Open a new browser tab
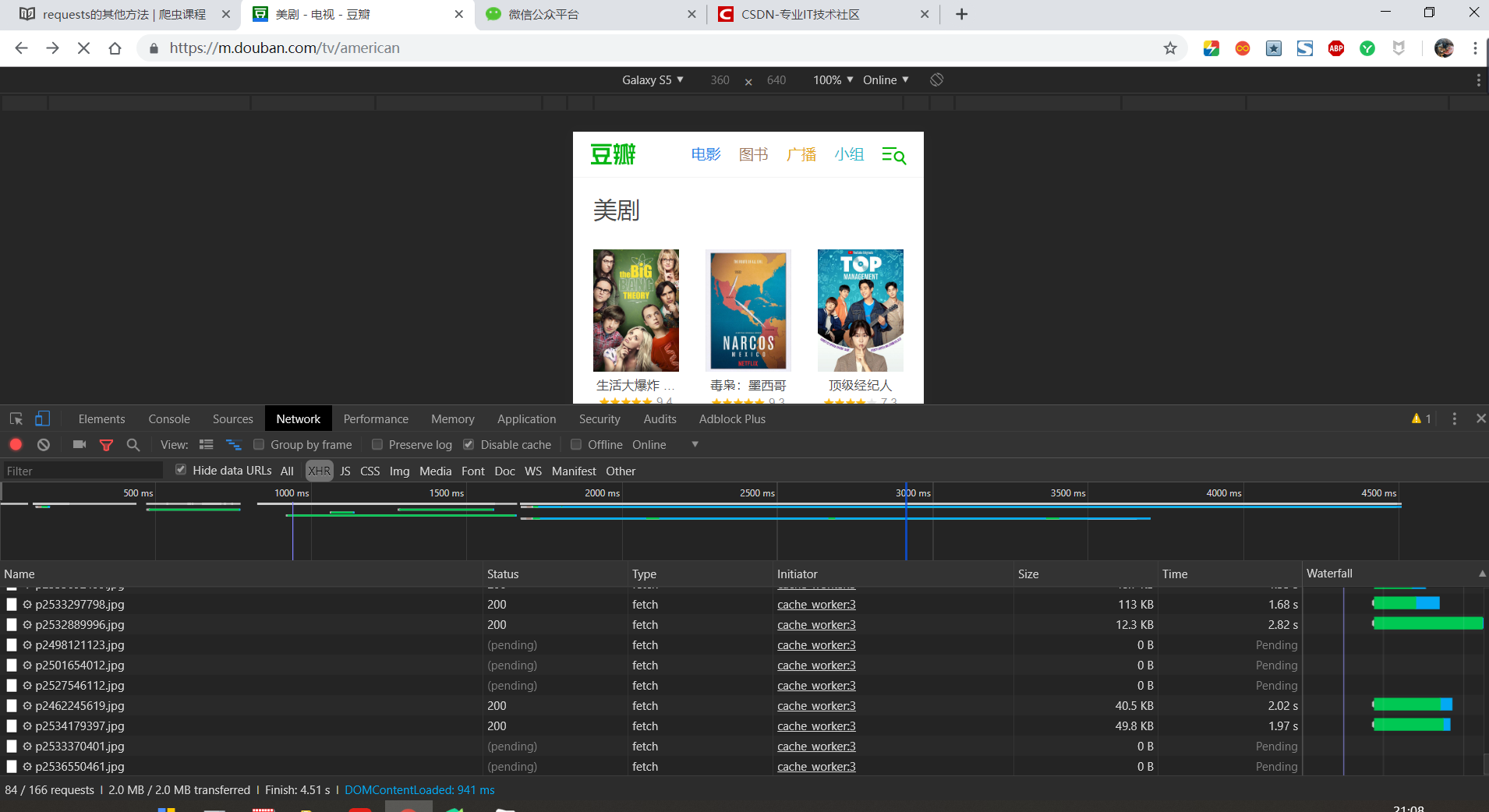This screenshot has height=812, width=1489. tap(962, 14)
